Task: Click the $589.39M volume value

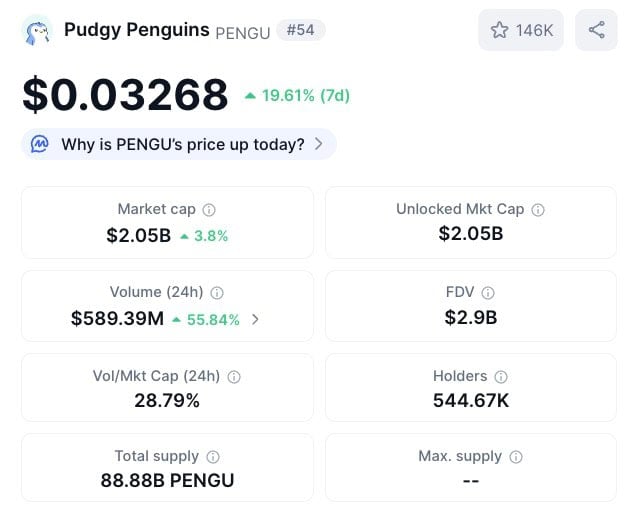Action: 117,319
